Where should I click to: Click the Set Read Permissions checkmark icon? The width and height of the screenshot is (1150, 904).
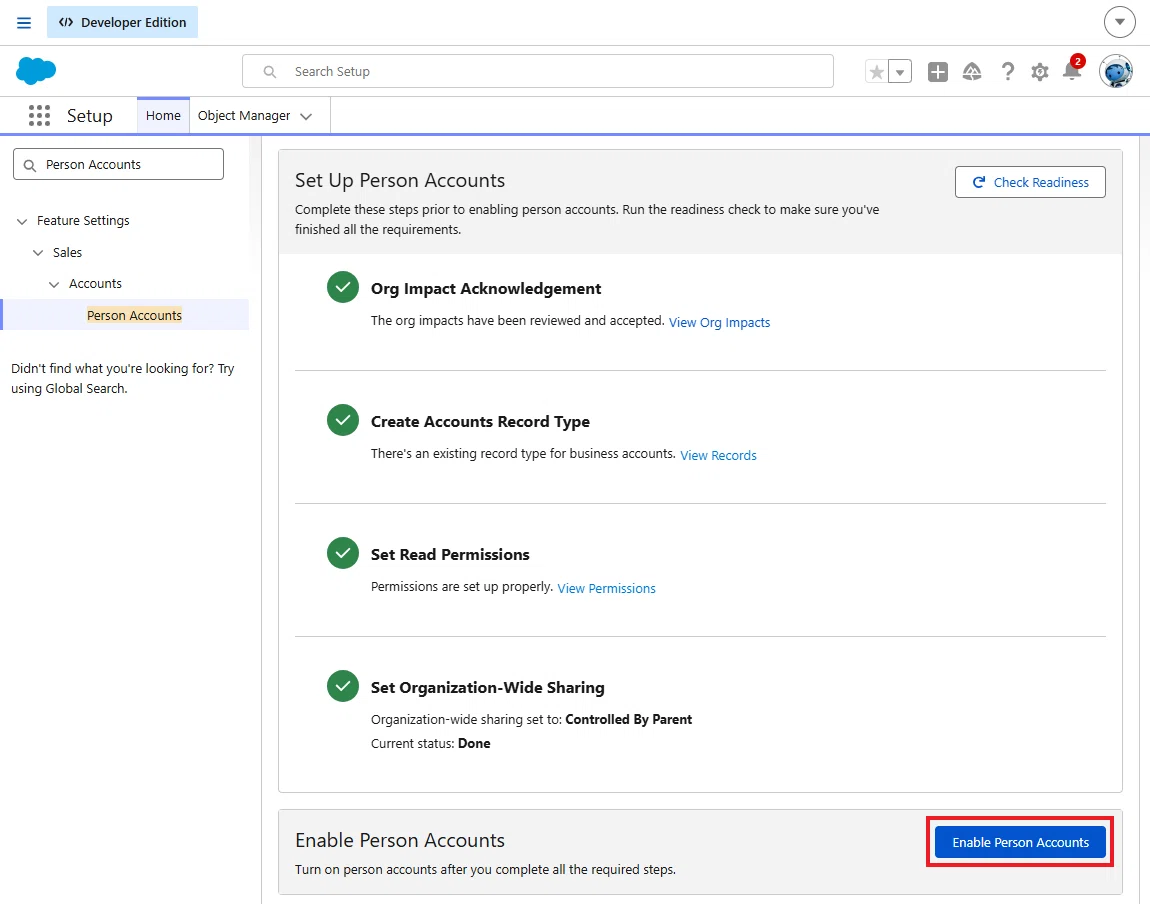[x=343, y=553]
